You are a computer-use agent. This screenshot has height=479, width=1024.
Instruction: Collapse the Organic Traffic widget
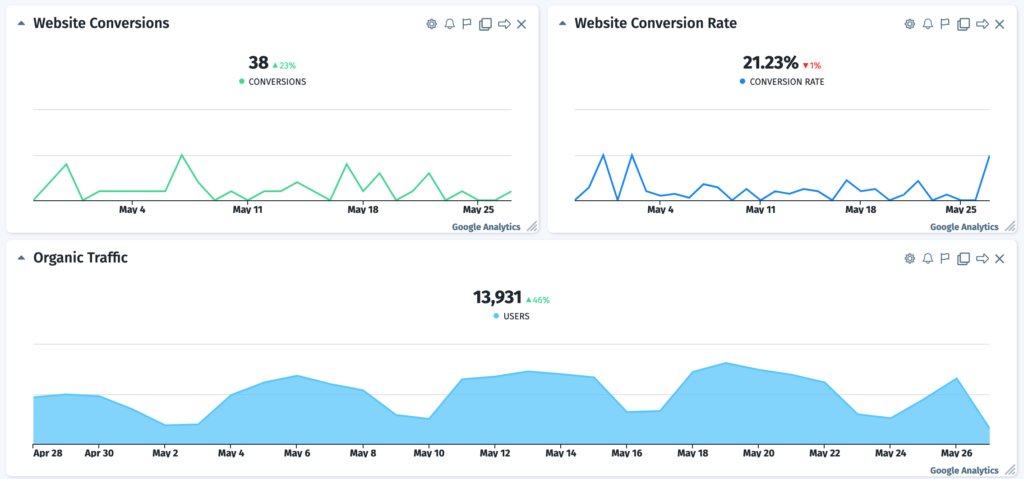(x=21, y=258)
